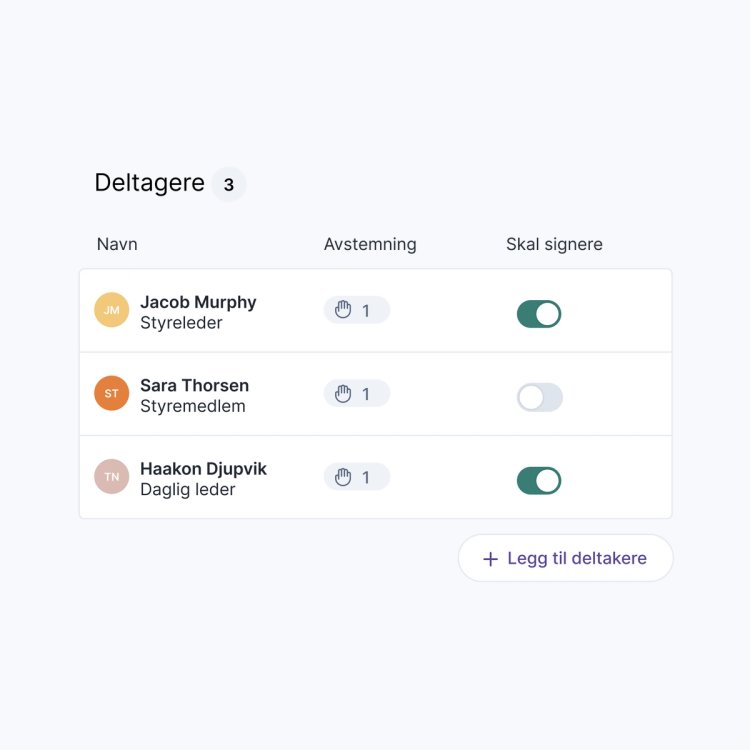Click the raised hand icon for Haakon Djupvik
The height and width of the screenshot is (750, 750).
pos(344,477)
